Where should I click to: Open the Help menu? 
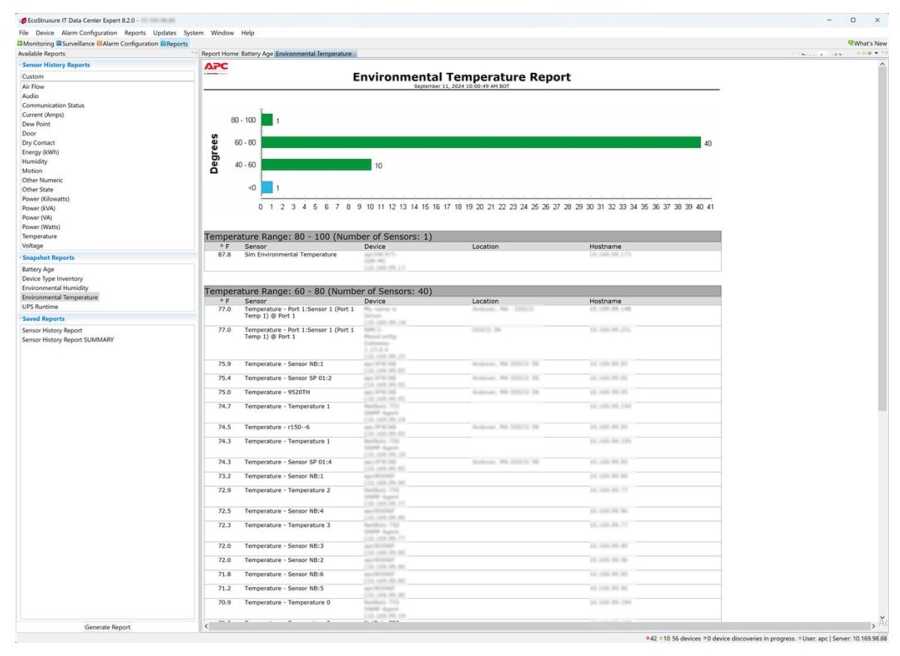pyautogui.click(x=247, y=33)
